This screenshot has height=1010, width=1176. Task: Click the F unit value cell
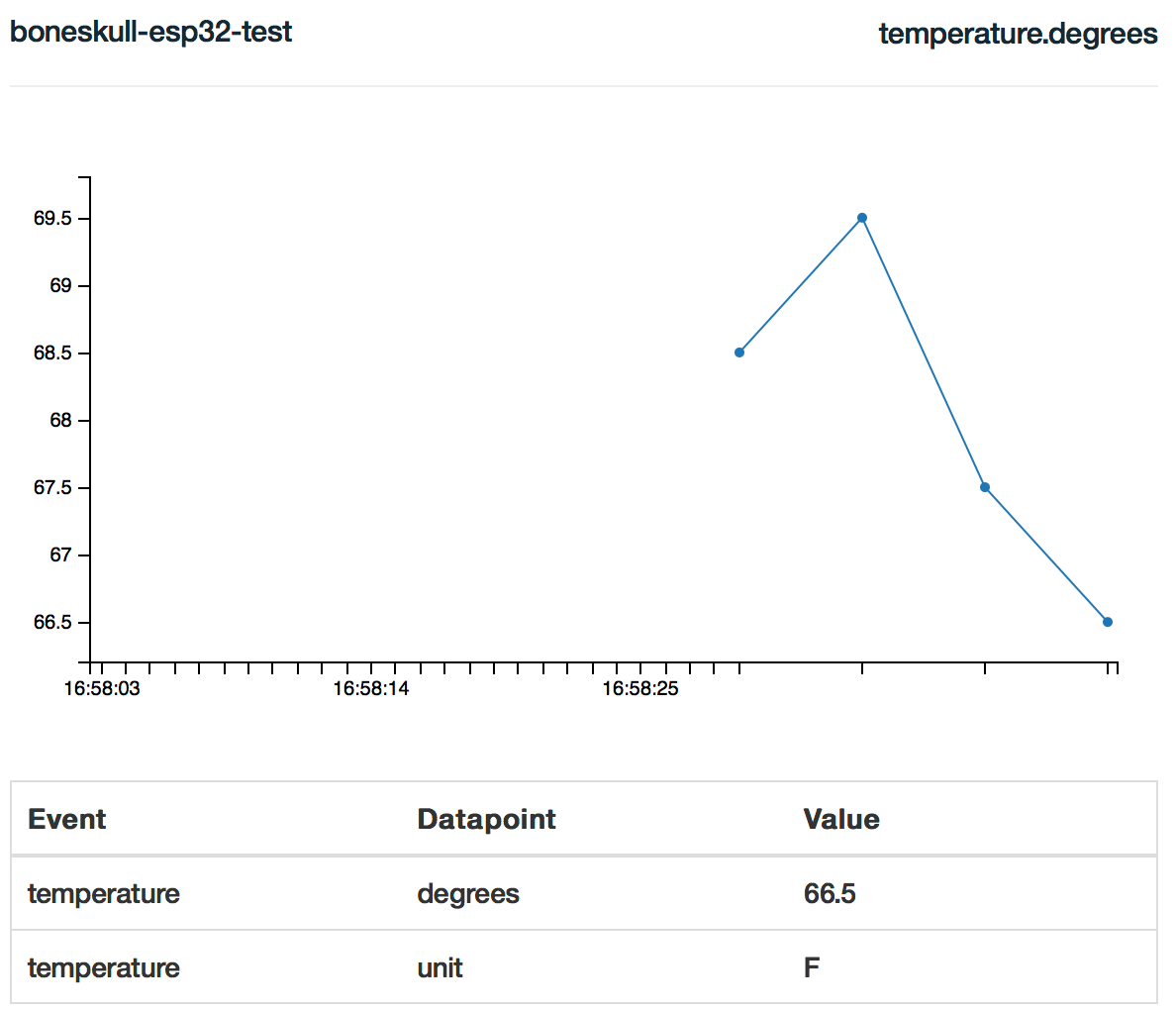tap(812, 967)
